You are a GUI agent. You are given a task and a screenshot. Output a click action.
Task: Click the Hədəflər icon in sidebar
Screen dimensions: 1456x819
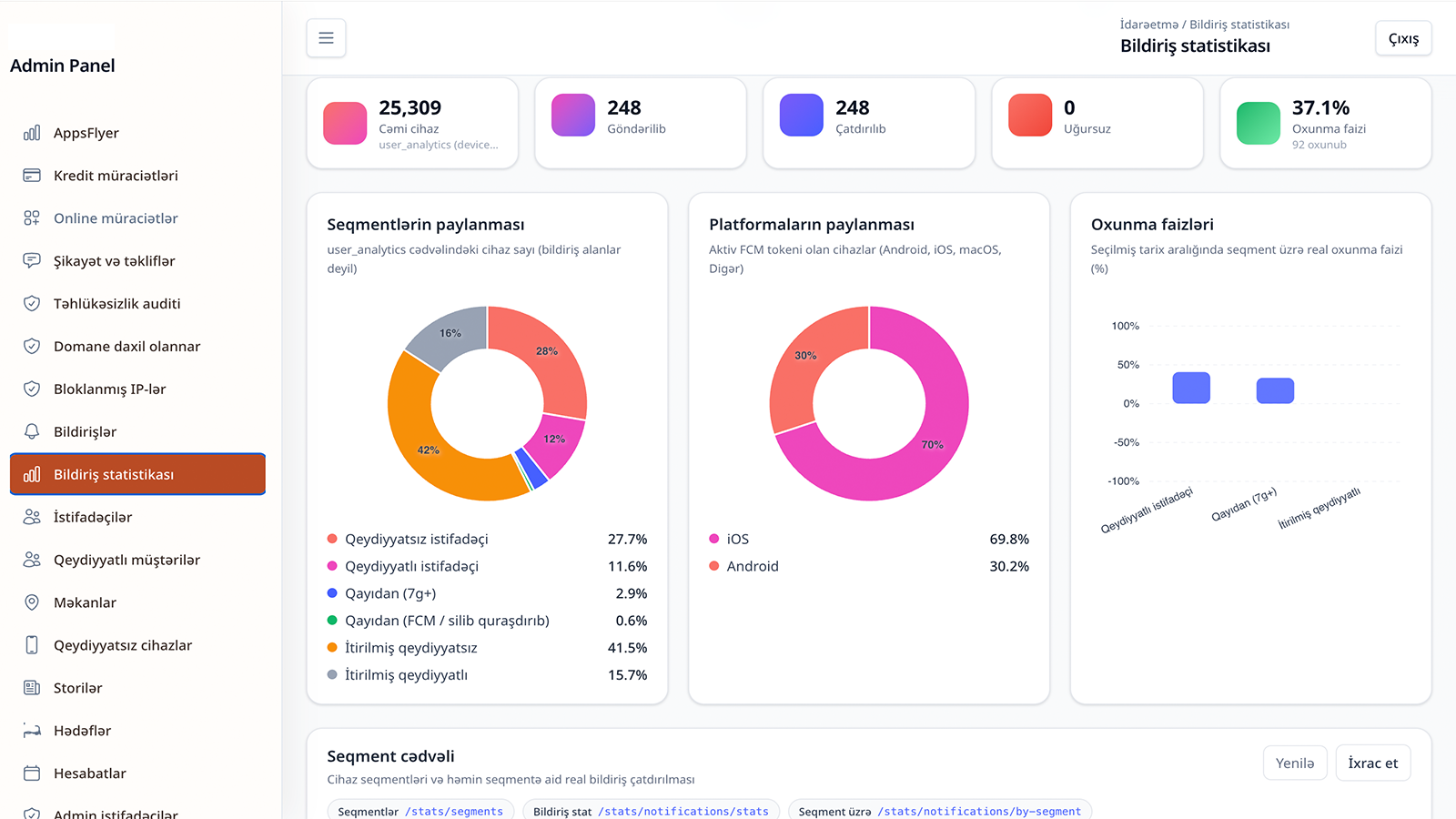point(32,732)
